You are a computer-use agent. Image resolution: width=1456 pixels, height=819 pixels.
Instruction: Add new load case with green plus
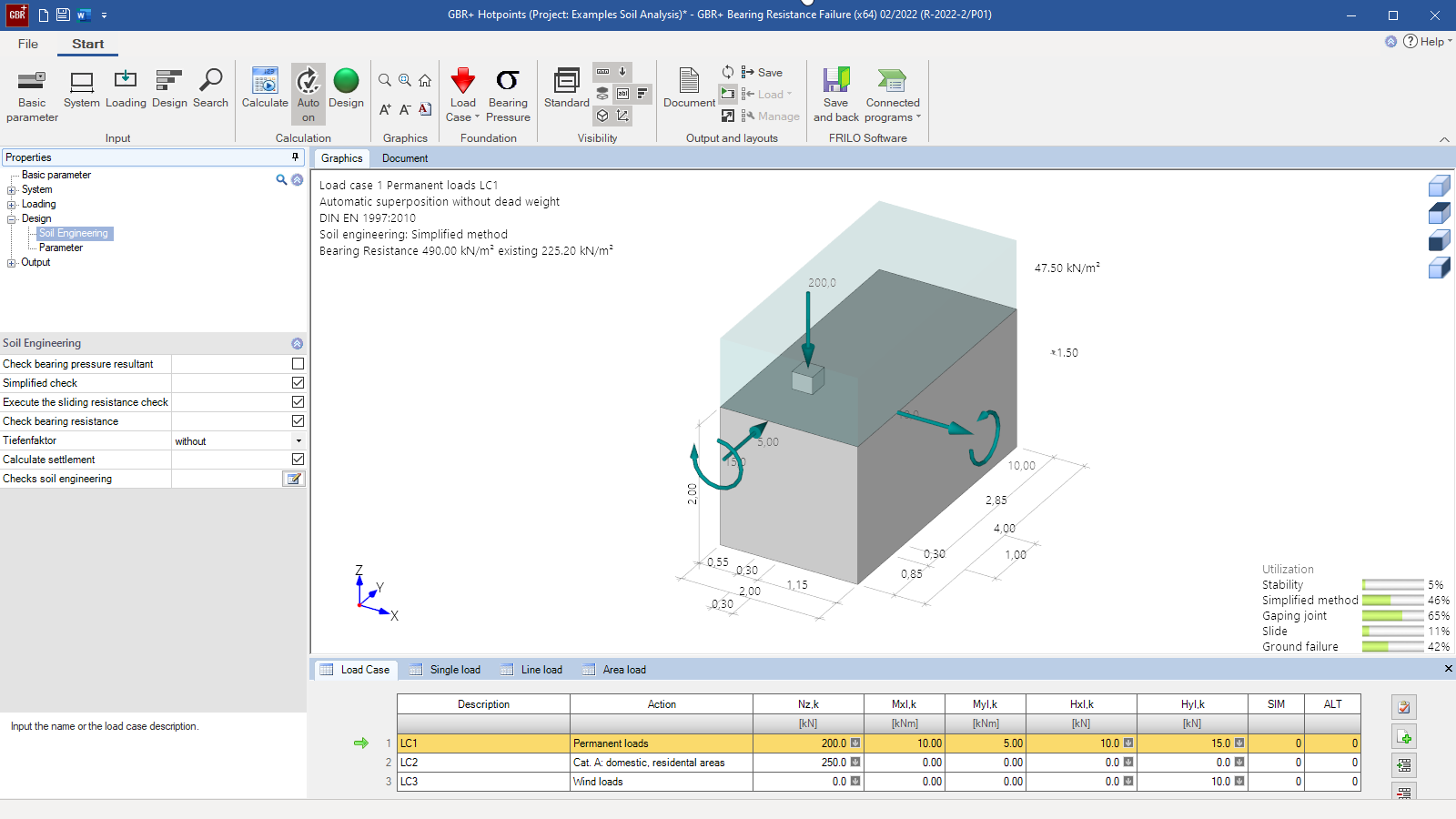click(1404, 737)
